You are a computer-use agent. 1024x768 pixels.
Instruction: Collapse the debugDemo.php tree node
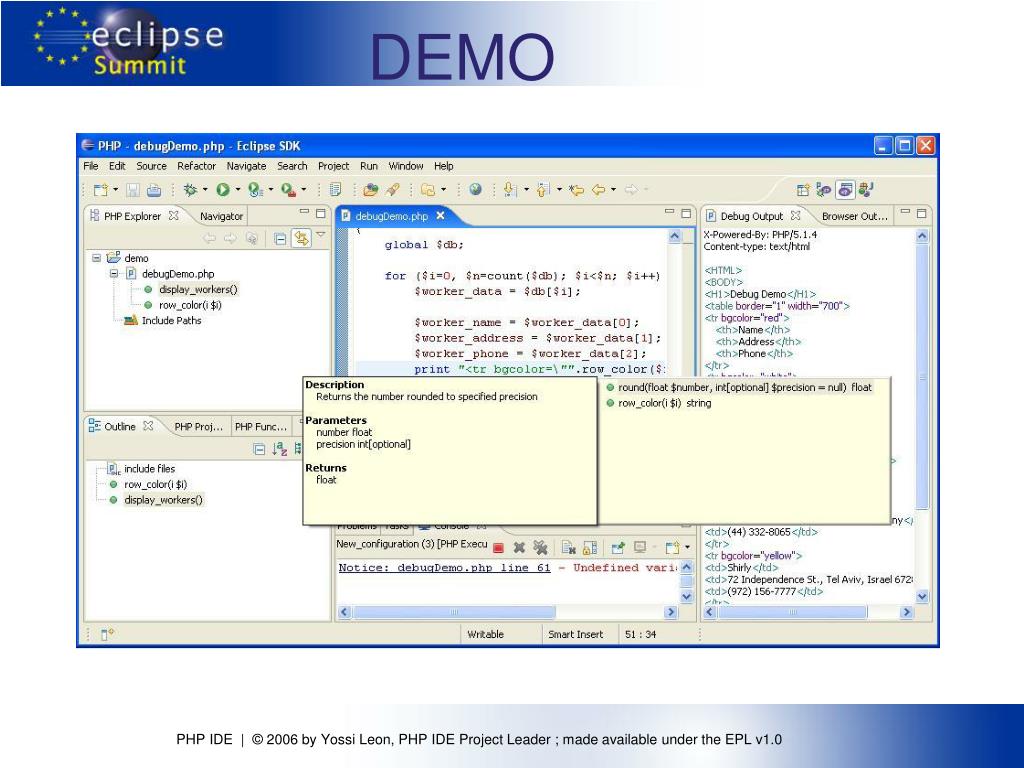[114, 274]
